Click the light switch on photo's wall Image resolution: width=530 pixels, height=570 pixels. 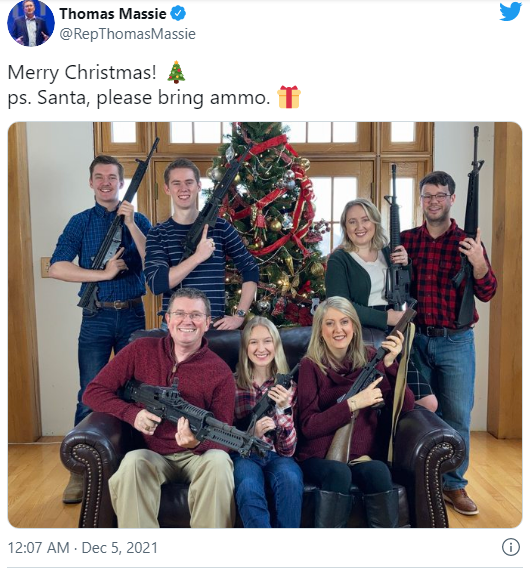pos(45,267)
